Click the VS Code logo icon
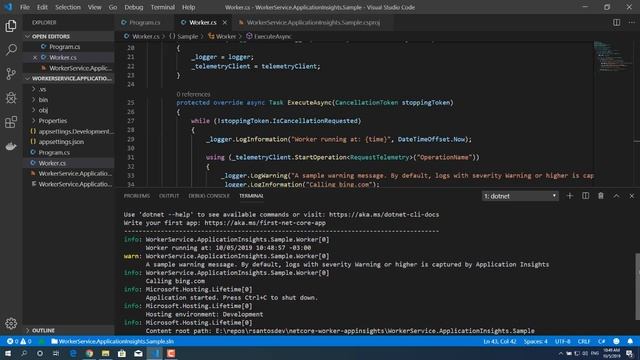This screenshot has height=360, width=640. 8,7
